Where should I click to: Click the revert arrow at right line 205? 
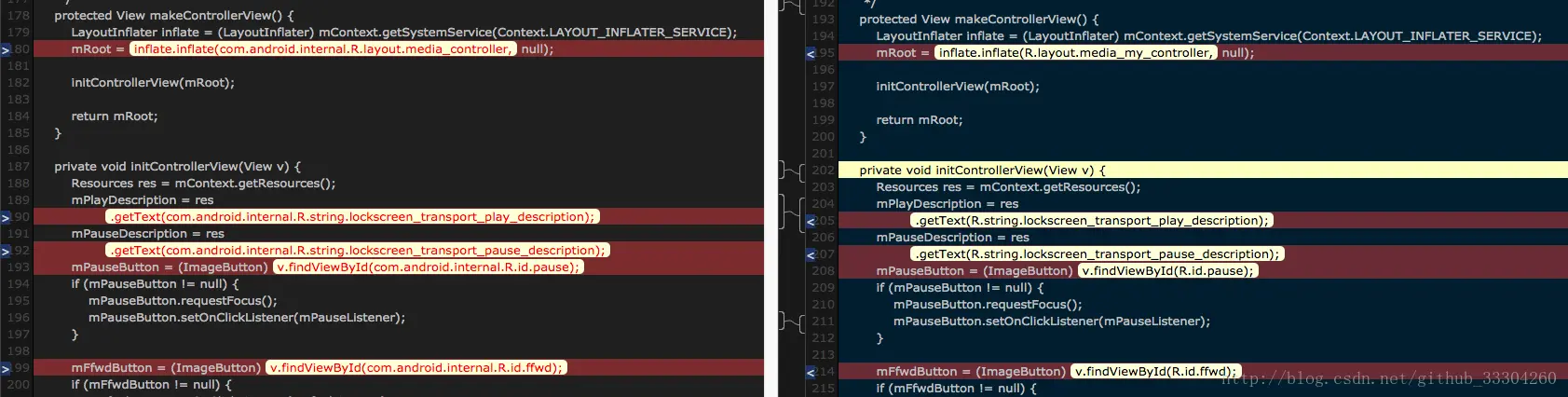pyautogui.click(x=811, y=221)
